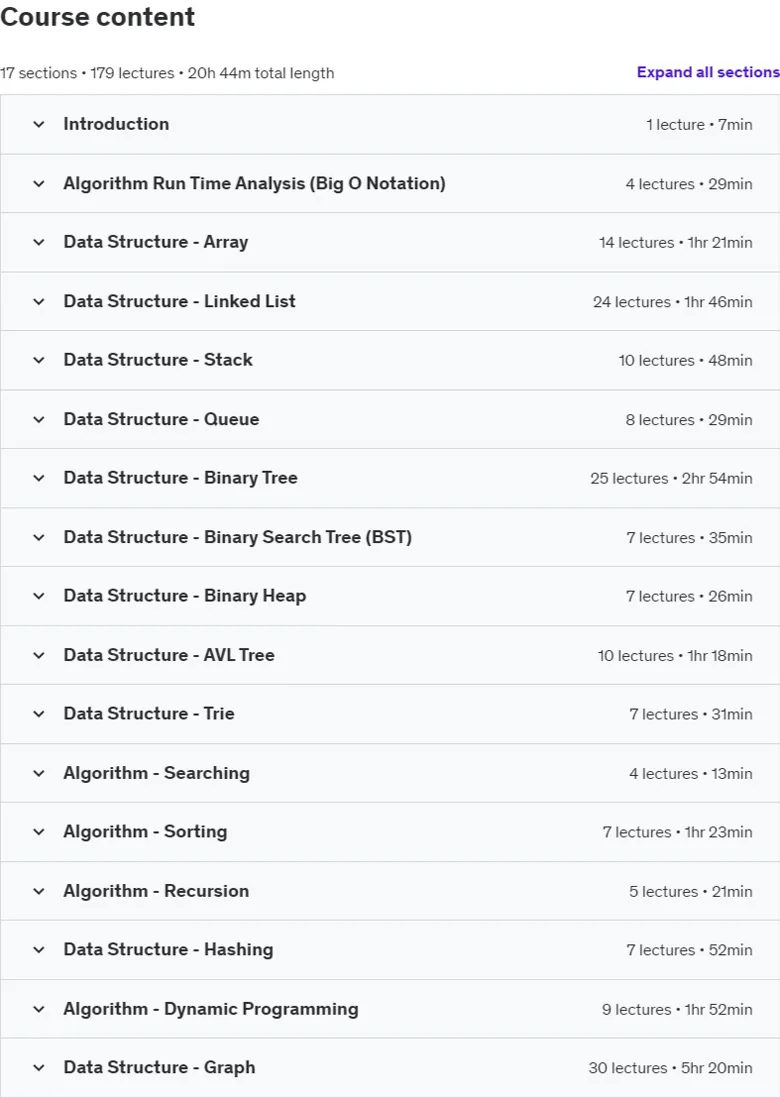Viewport: 780px width, 1098px height.
Task: Expand Data Structure - Array chevron
Action: (x=39, y=242)
